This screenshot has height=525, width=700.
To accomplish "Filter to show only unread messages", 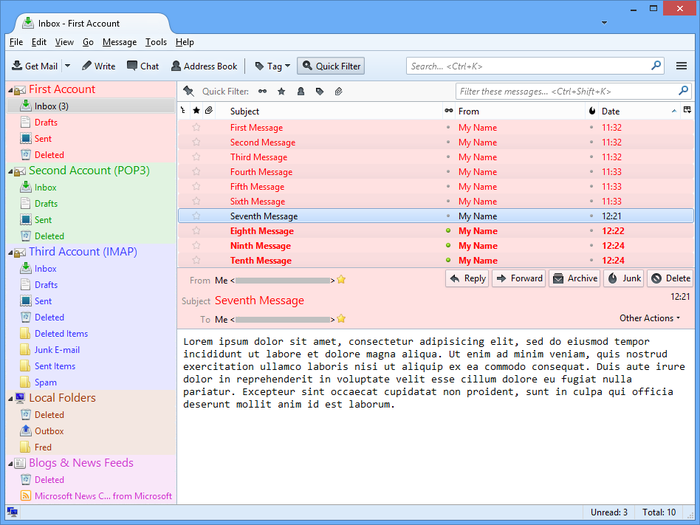I will [x=262, y=92].
